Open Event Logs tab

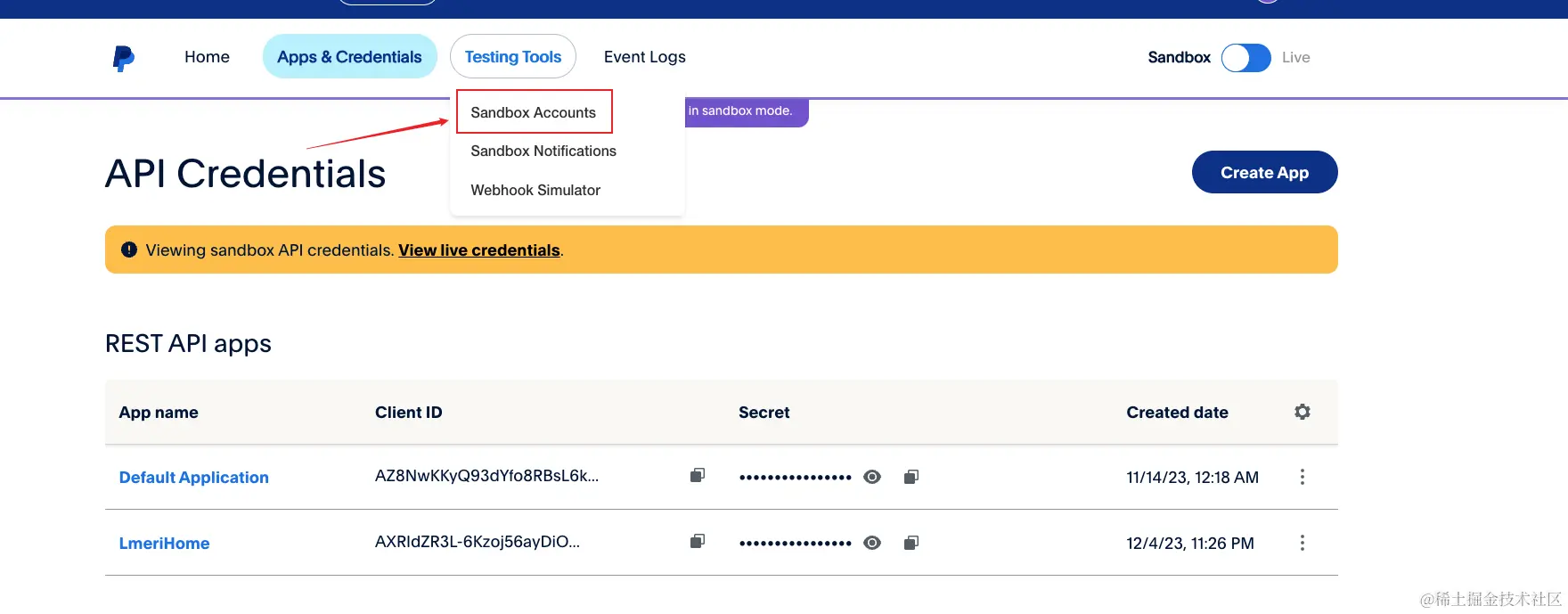(645, 57)
